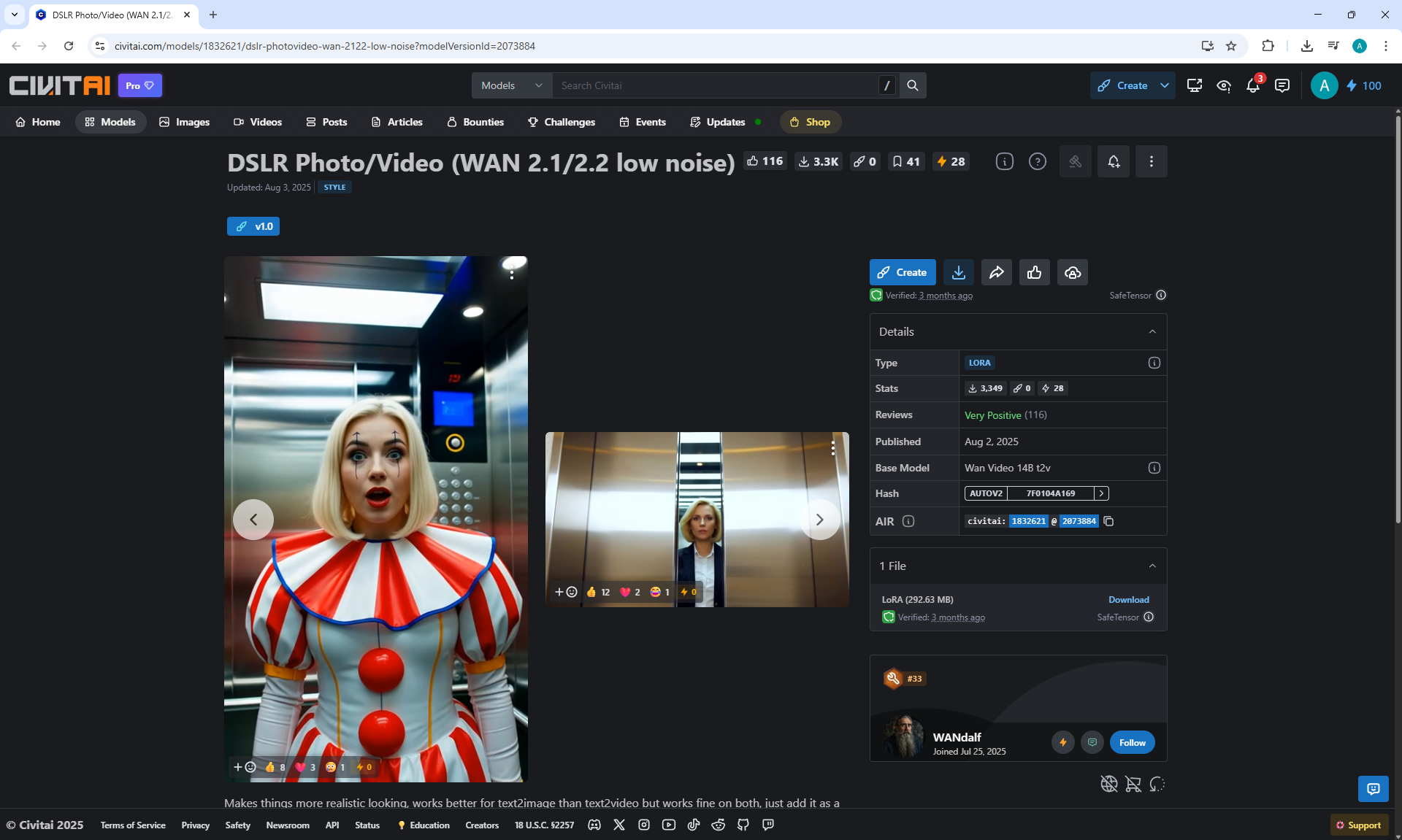1402x840 pixels.
Task: Subscribe to model notifications bell-plus icon
Action: 1113,161
